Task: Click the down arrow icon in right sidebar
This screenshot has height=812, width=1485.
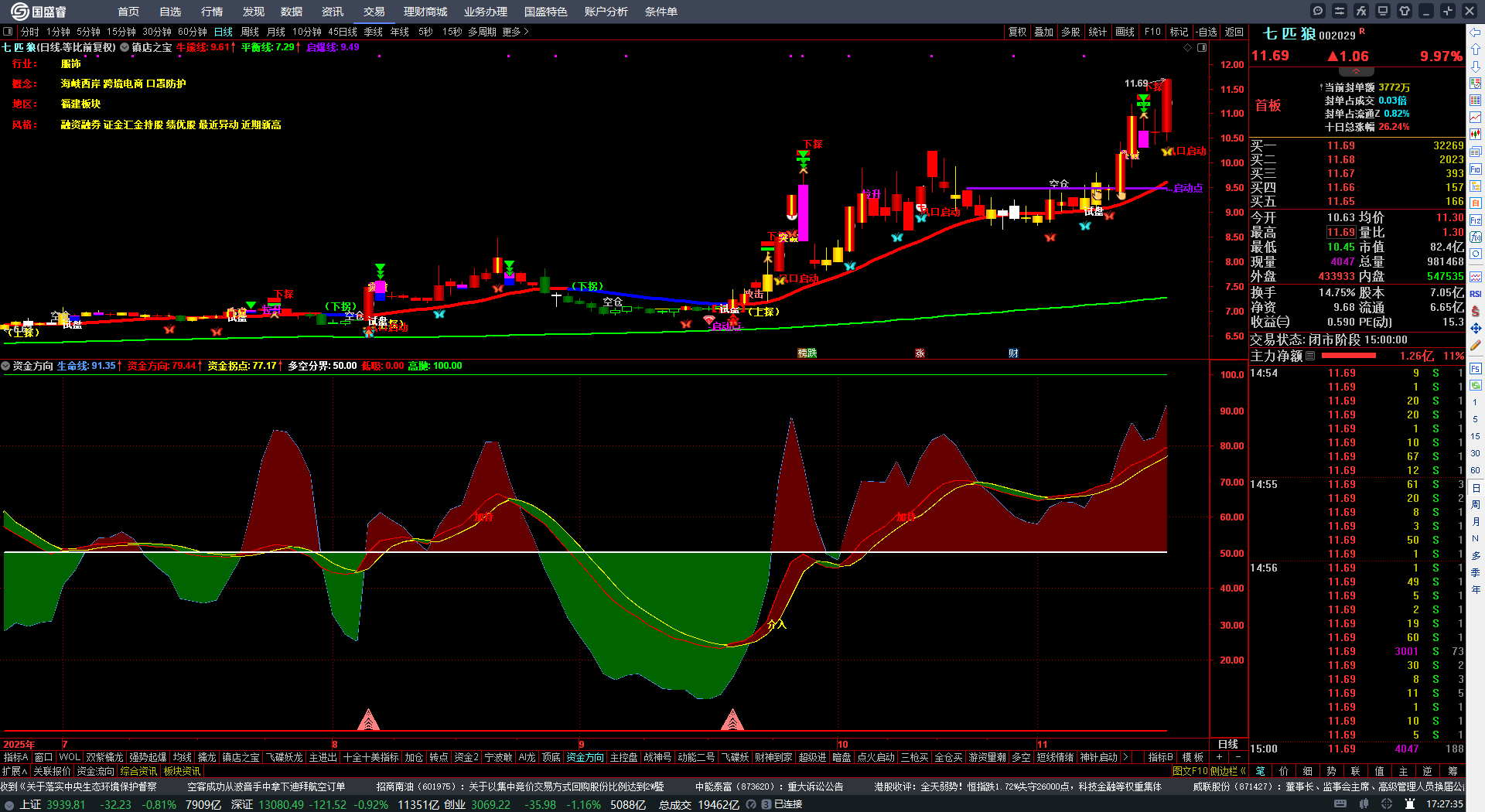Action: tap(1476, 66)
